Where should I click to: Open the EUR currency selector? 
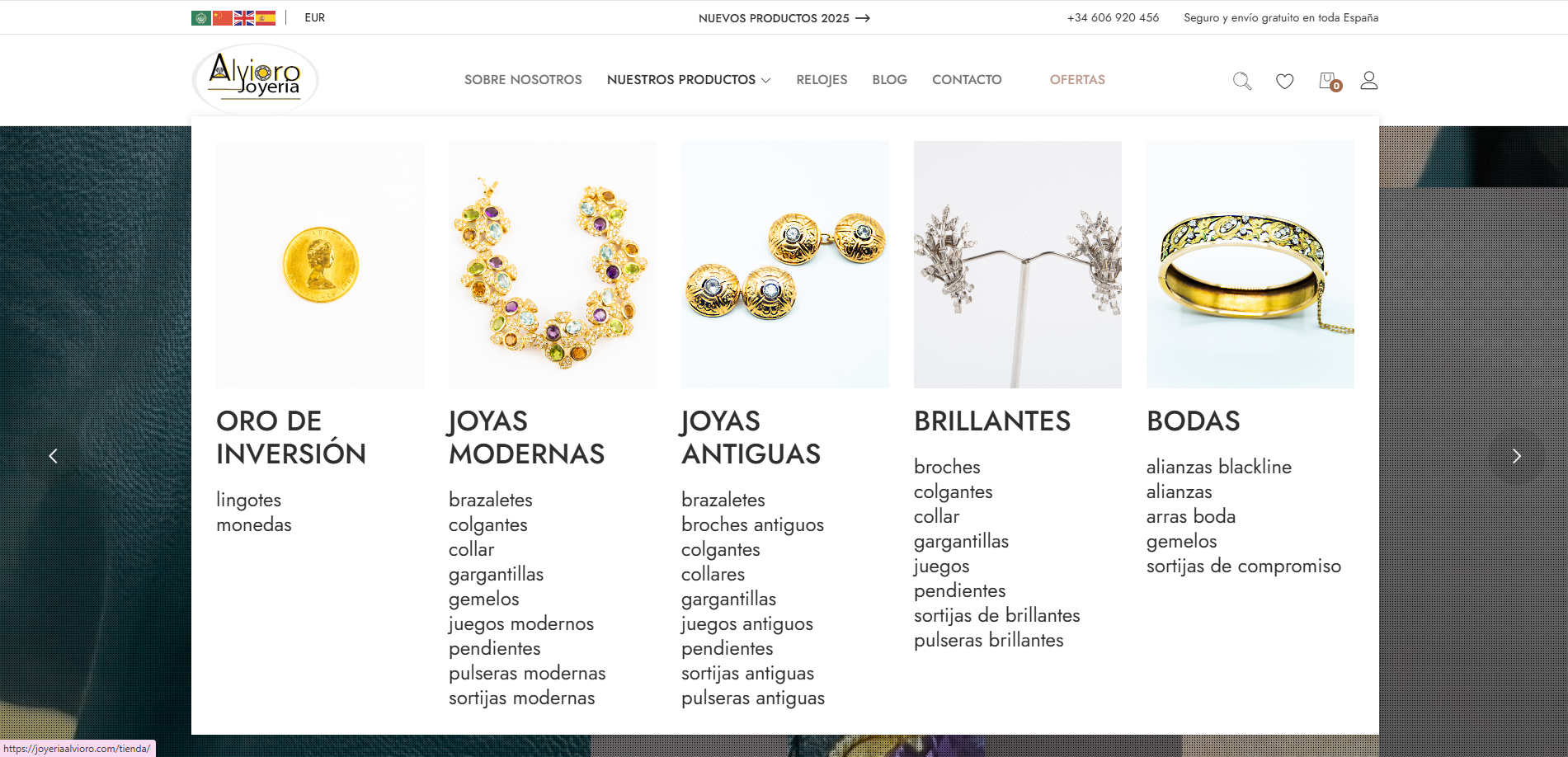pos(315,17)
